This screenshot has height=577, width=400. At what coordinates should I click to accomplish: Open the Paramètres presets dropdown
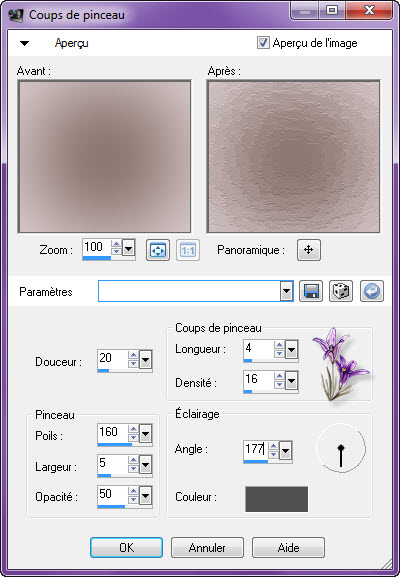pos(286,292)
